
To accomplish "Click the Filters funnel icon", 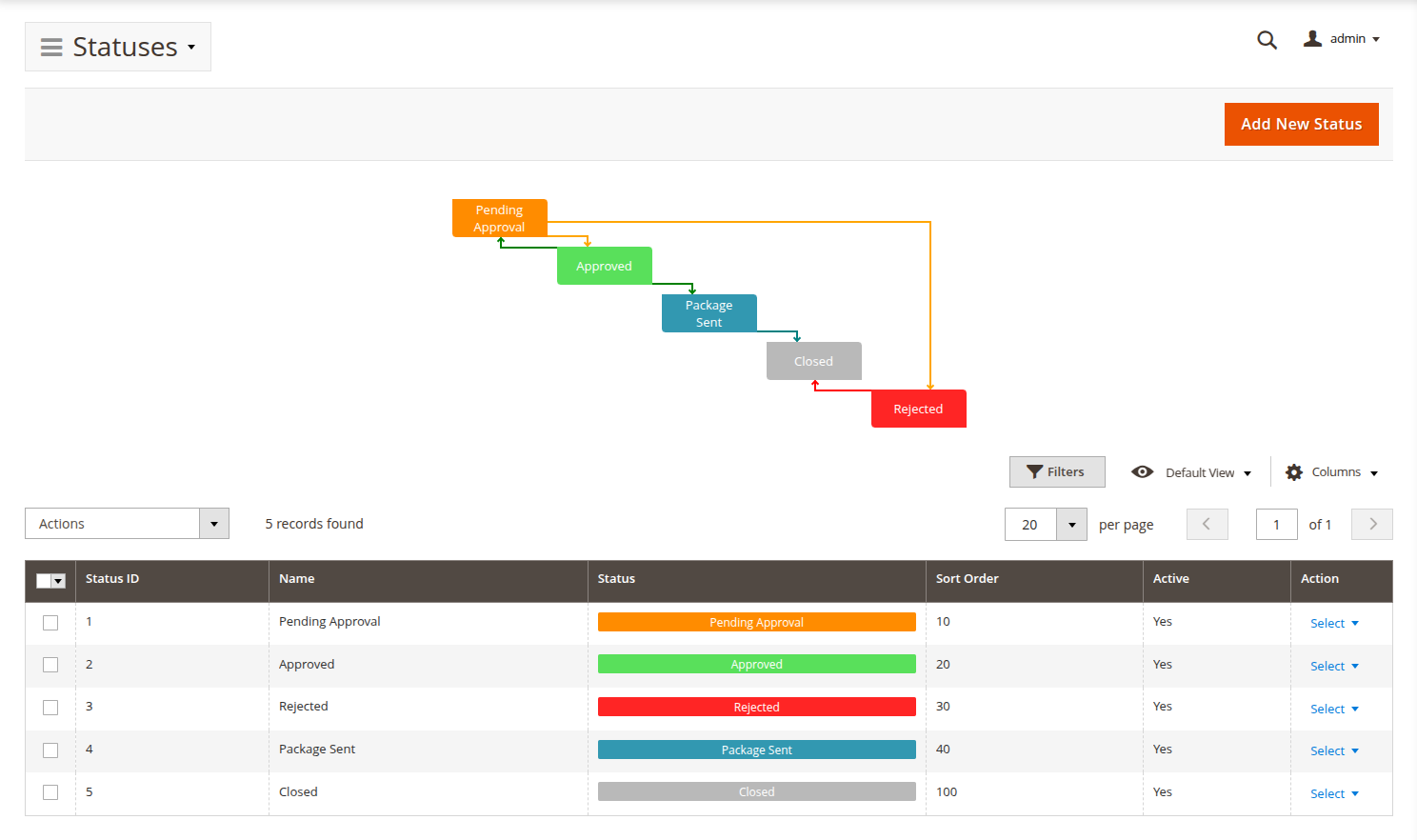I will pos(1035,472).
